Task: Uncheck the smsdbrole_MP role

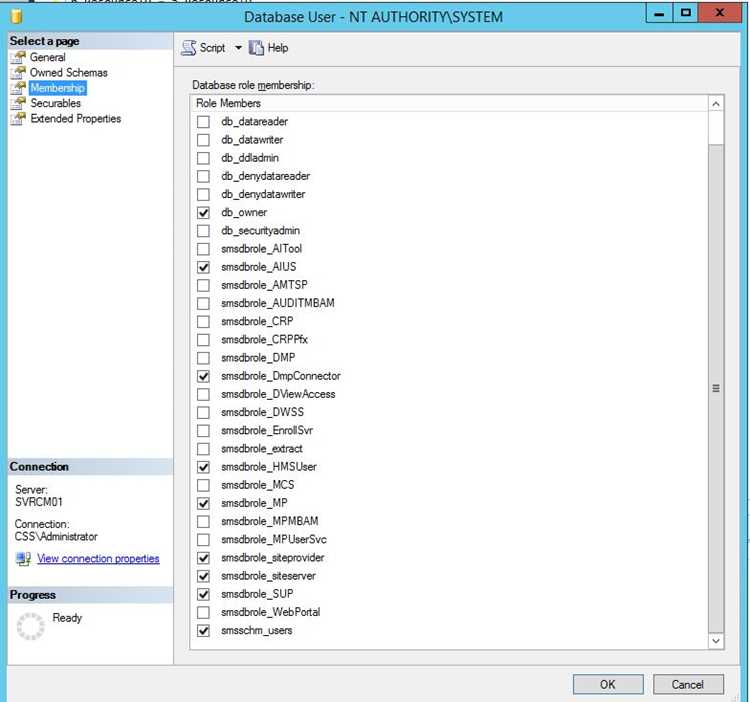Action: coord(203,503)
